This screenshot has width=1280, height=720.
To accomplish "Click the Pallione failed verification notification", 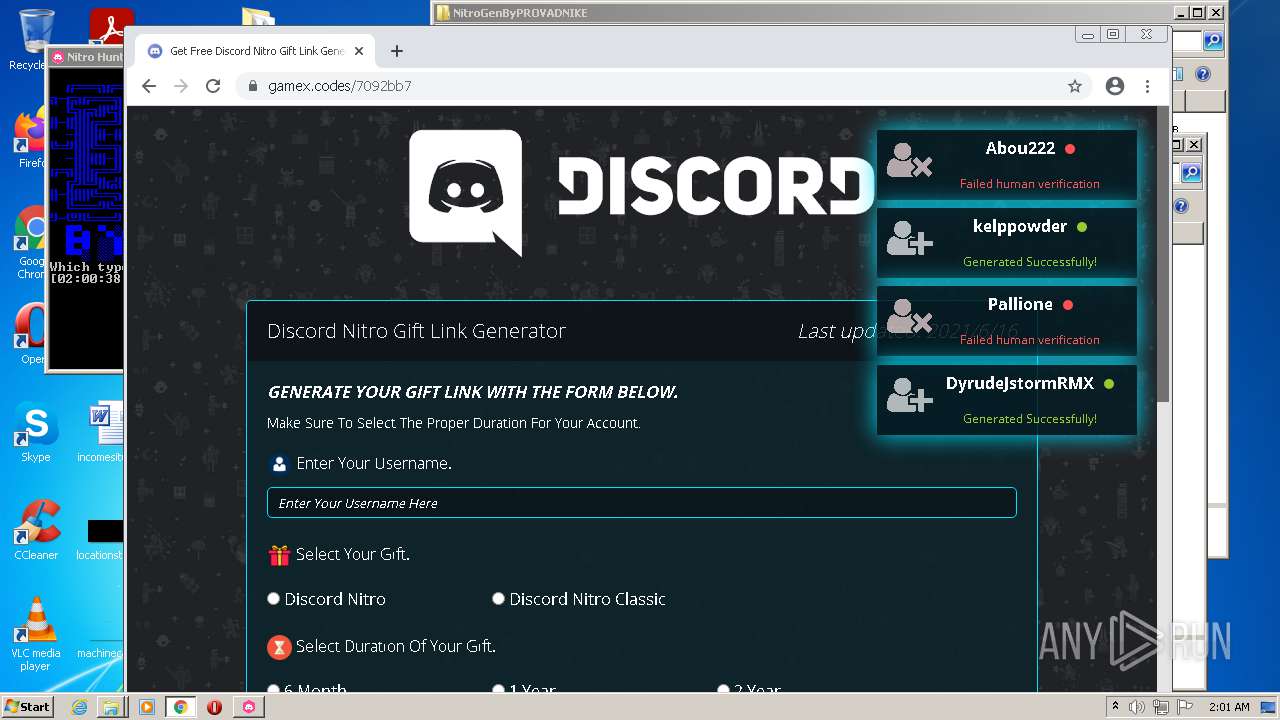I will 1007,320.
